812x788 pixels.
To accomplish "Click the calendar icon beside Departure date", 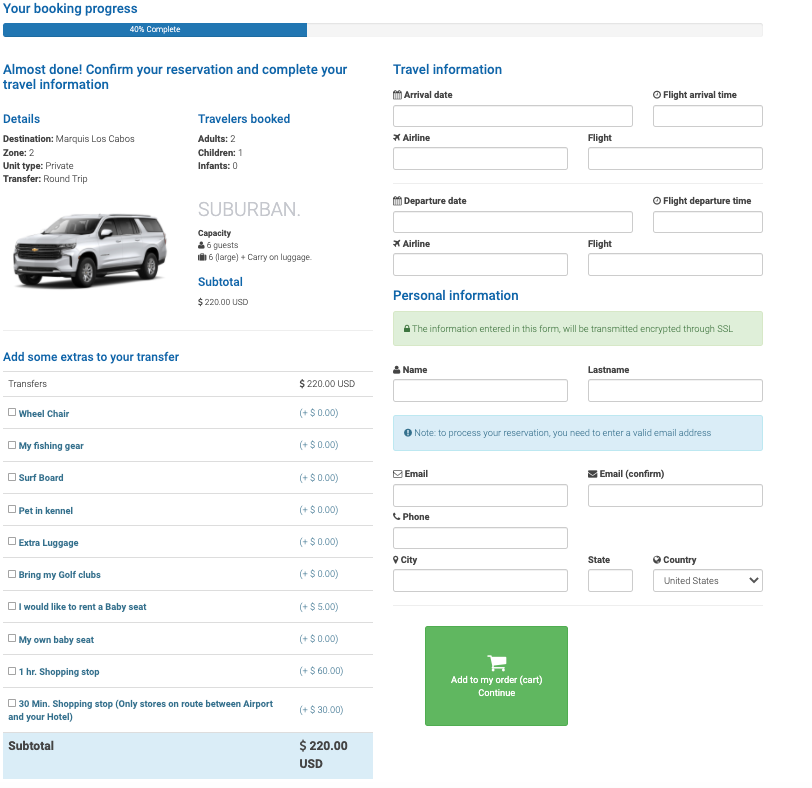I will click(x=398, y=202).
